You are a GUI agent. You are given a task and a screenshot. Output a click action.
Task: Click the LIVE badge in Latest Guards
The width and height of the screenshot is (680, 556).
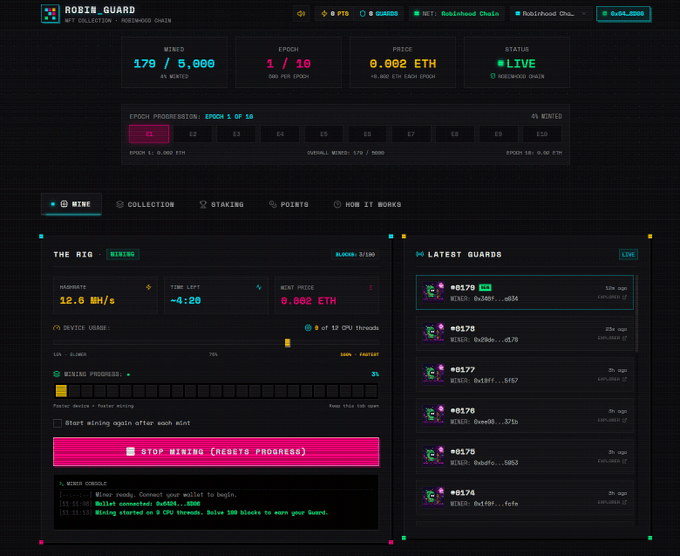coord(628,255)
